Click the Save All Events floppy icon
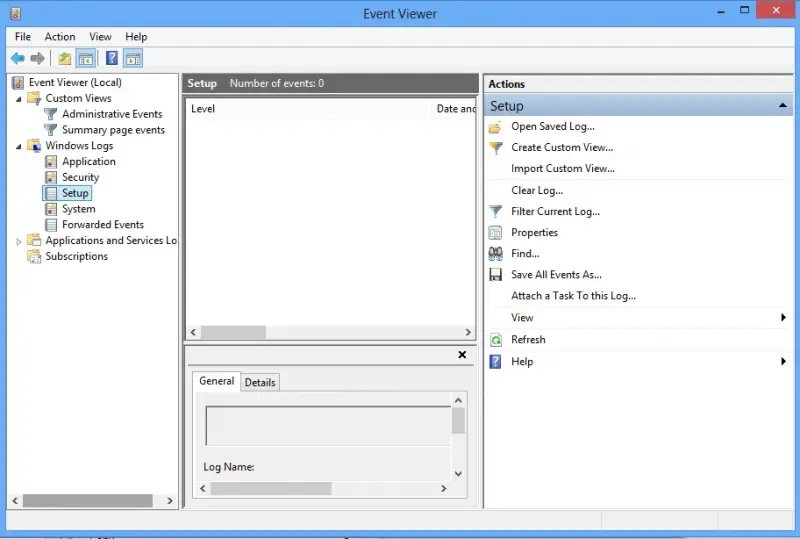800x539 pixels. coord(495,275)
